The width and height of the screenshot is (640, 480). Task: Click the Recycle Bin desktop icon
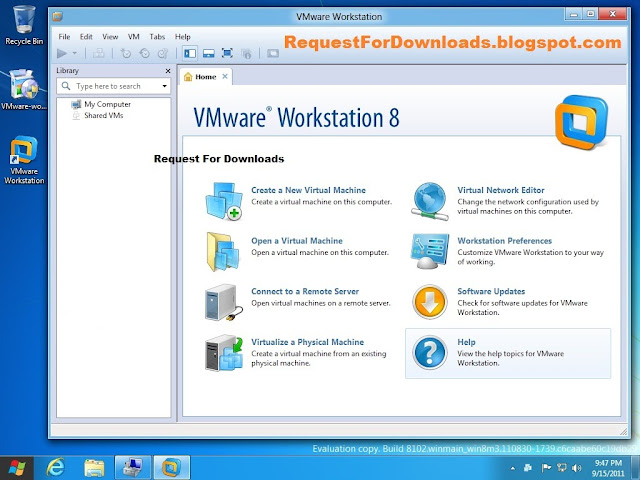coord(24,25)
